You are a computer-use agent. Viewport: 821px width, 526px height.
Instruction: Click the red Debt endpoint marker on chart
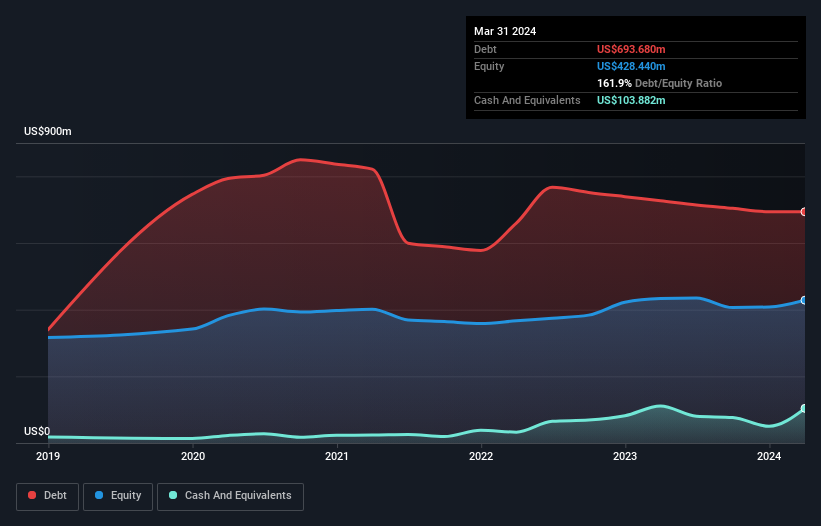(803, 212)
